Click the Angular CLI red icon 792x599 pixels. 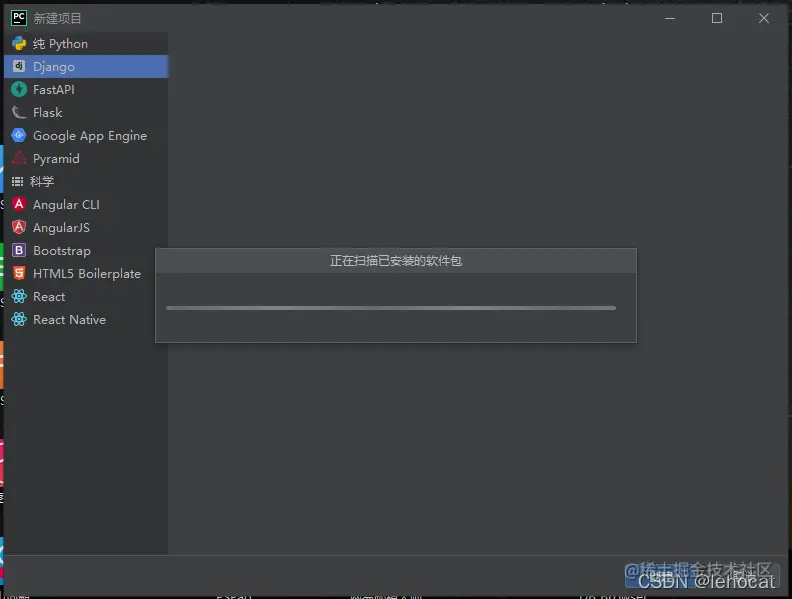(19, 204)
